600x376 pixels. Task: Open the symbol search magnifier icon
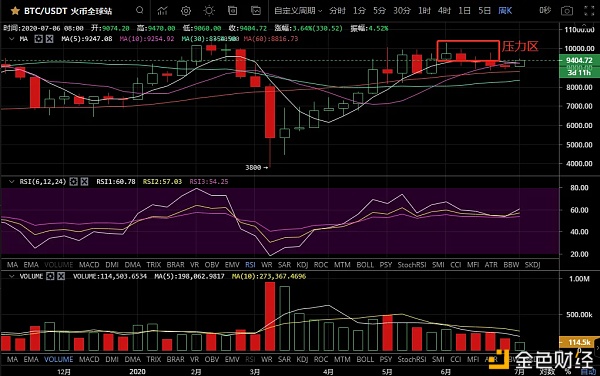click(x=140, y=10)
